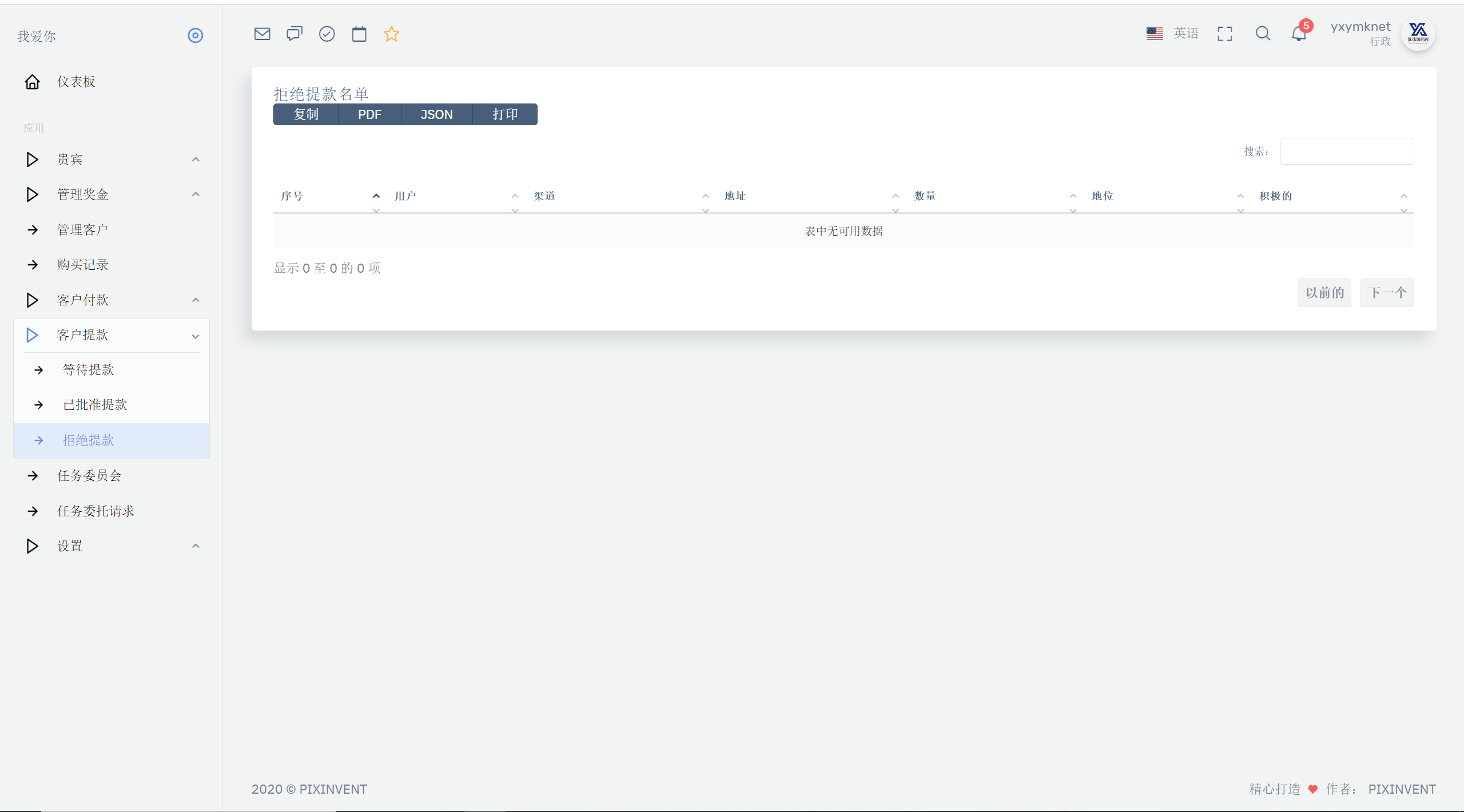Screen dimensions: 1464x812
Task: Collapse the 客户提款 menu section
Action: click(112, 335)
